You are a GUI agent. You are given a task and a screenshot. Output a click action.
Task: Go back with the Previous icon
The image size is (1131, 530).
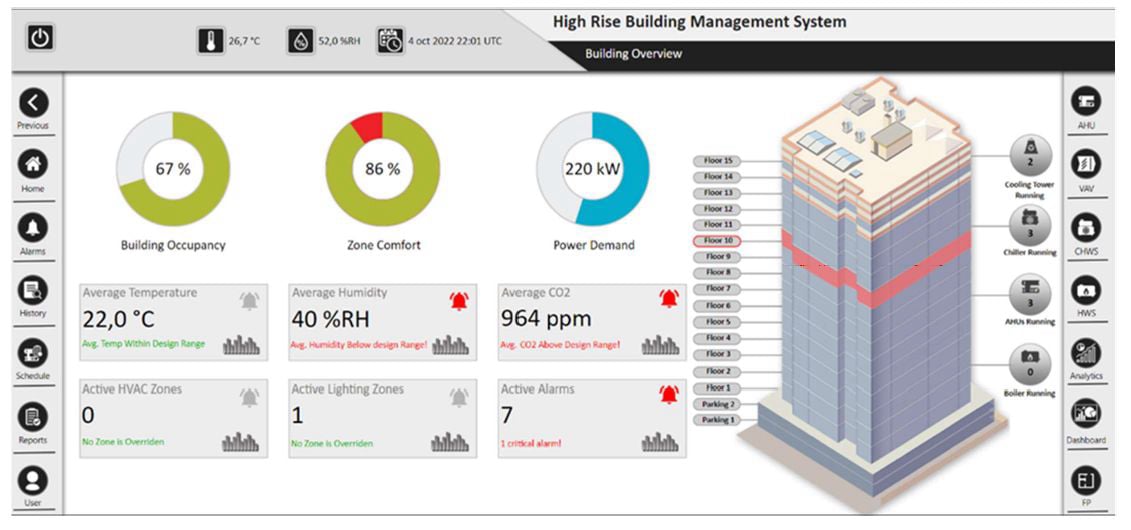click(33, 104)
